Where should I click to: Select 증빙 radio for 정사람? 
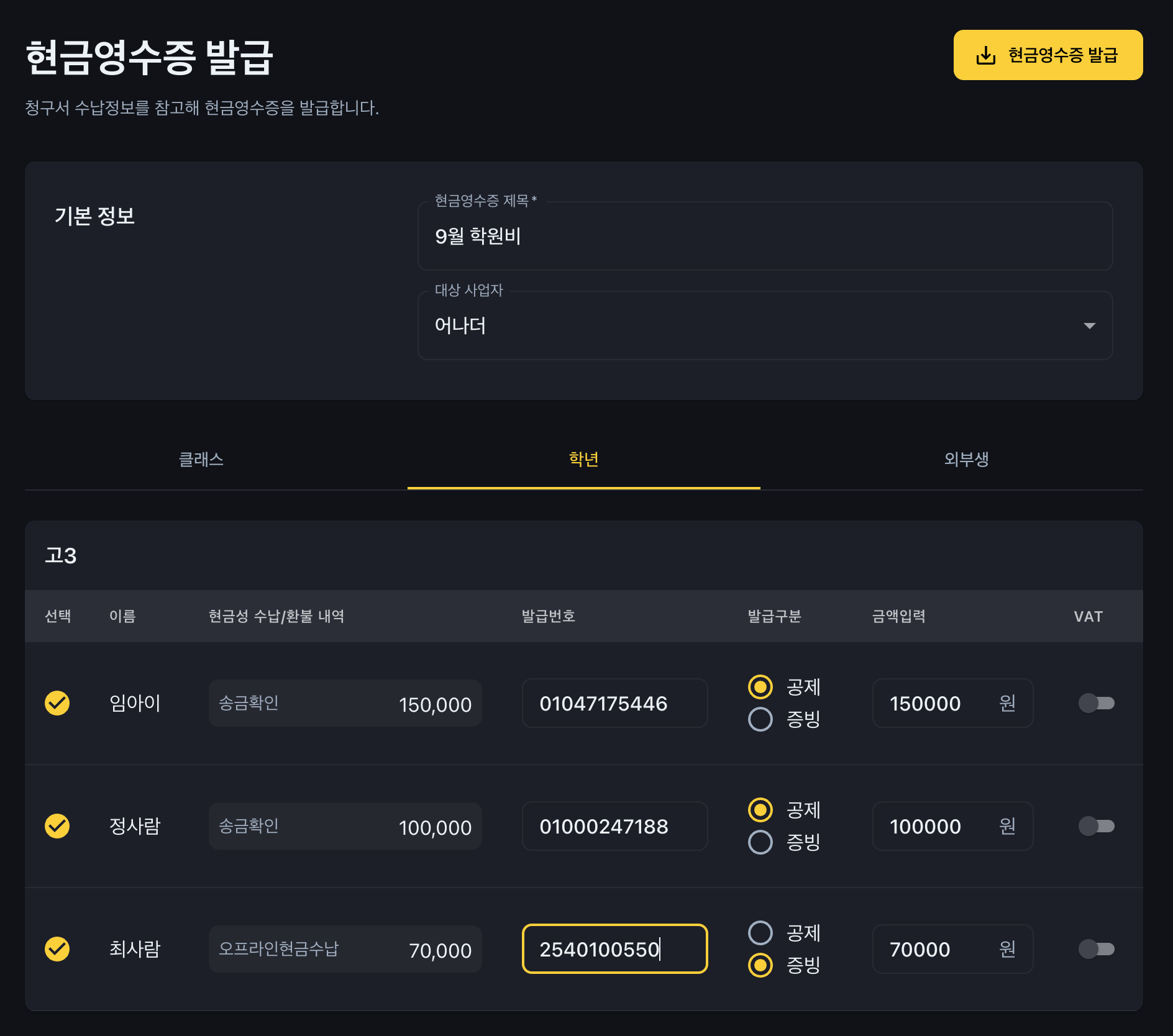tap(760, 842)
